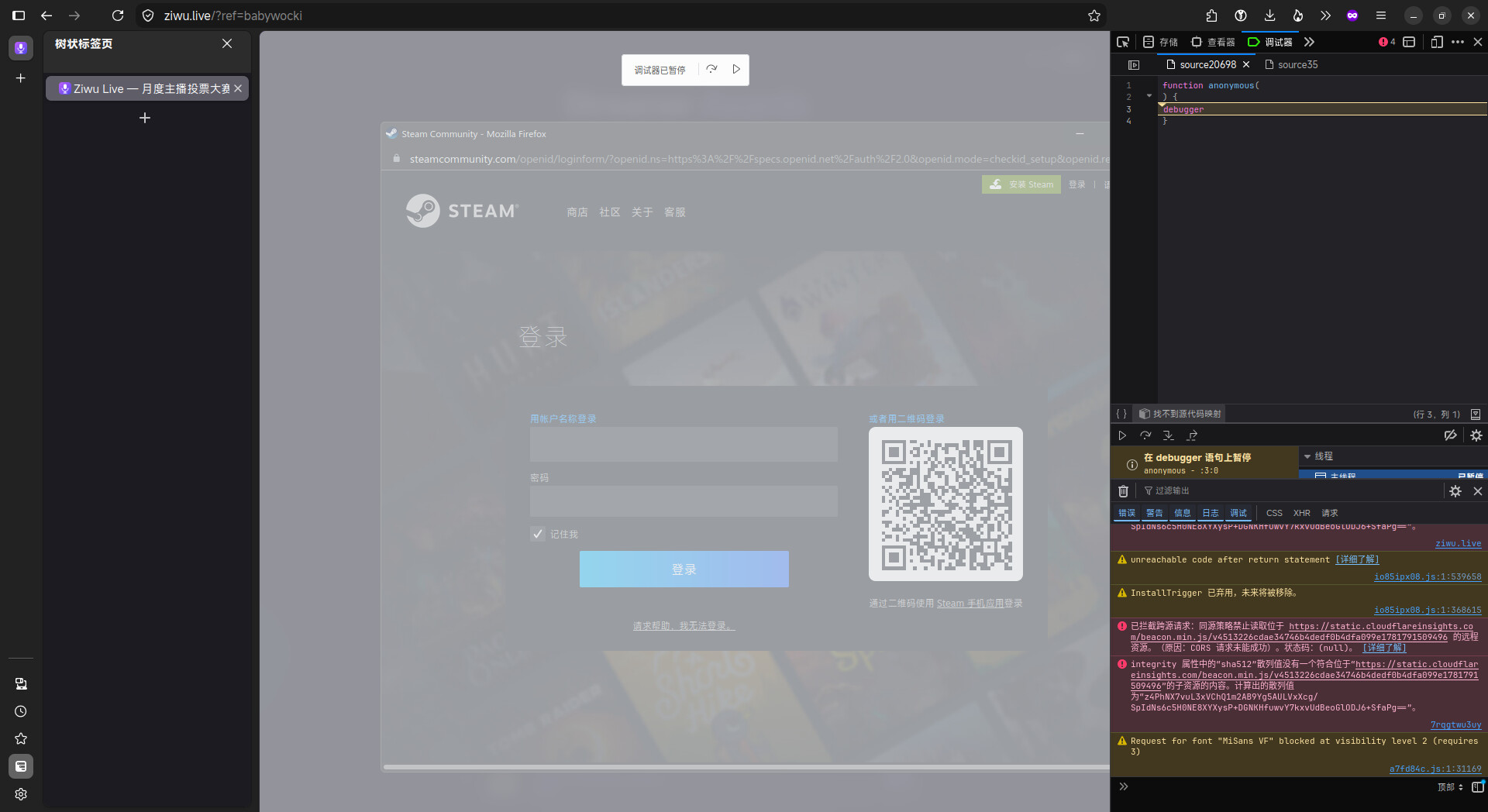Toggle the 请求 (Requests) console filter
The height and width of the screenshot is (812, 1488).
[x=1330, y=513]
